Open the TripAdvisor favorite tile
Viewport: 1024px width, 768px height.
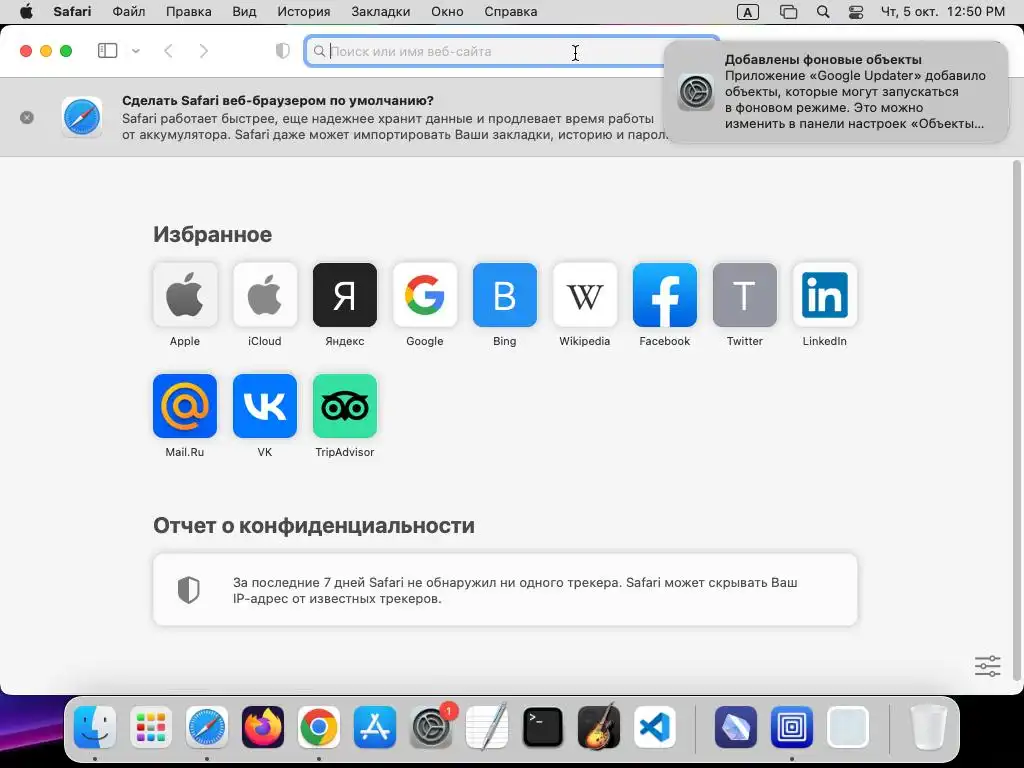point(345,406)
